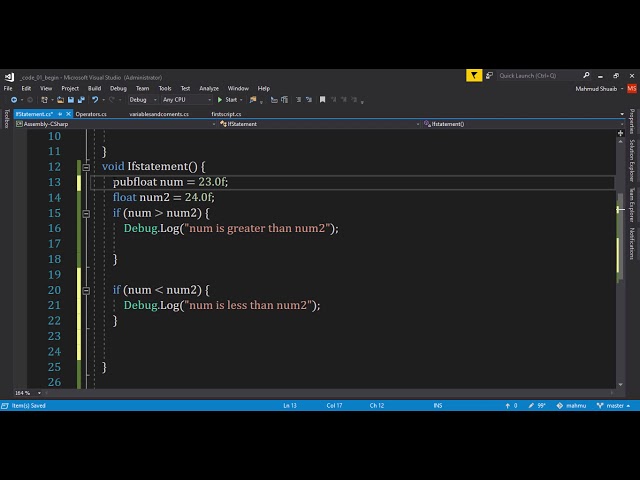Open the active documents list dropdown arrow
This screenshot has width=640, height=480.
622,114
